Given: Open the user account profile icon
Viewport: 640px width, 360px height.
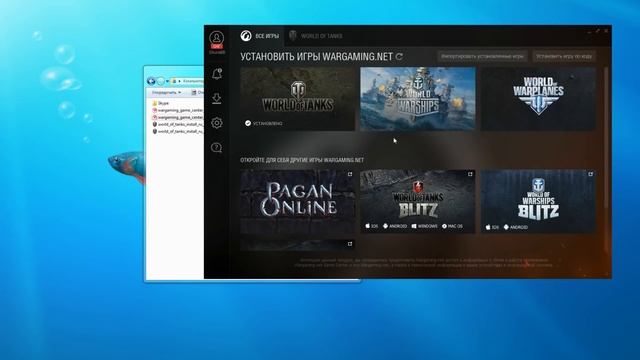Looking at the screenshot, I should 217,38.
